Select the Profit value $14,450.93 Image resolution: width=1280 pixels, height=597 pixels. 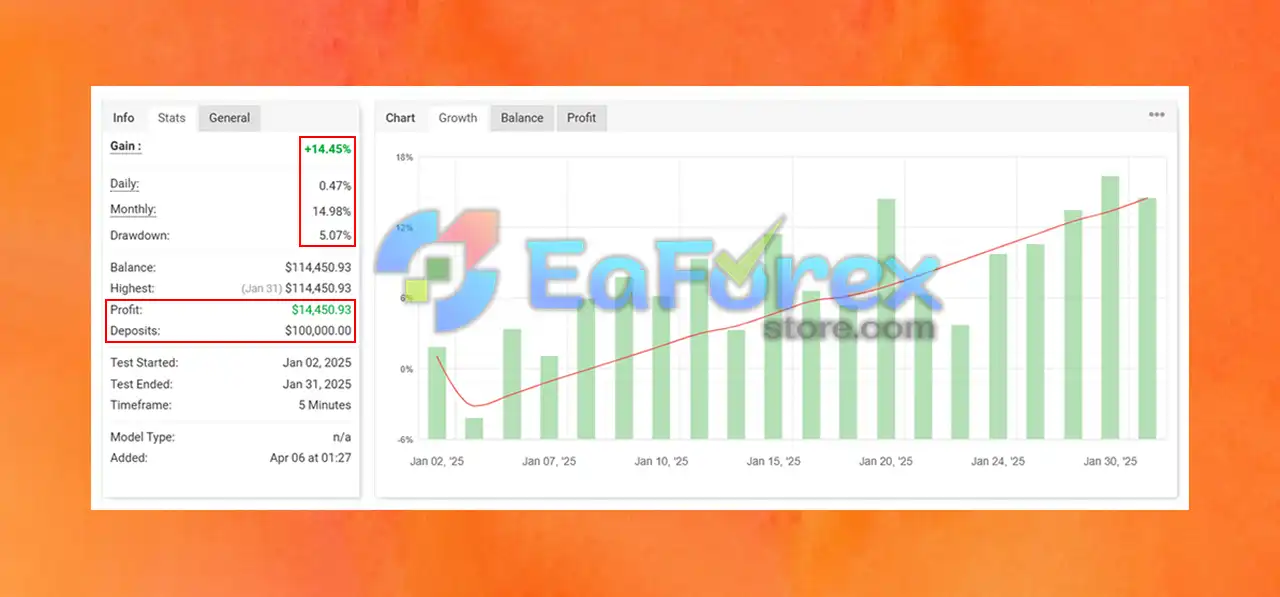pyautogui.click(x=321, y=310)
